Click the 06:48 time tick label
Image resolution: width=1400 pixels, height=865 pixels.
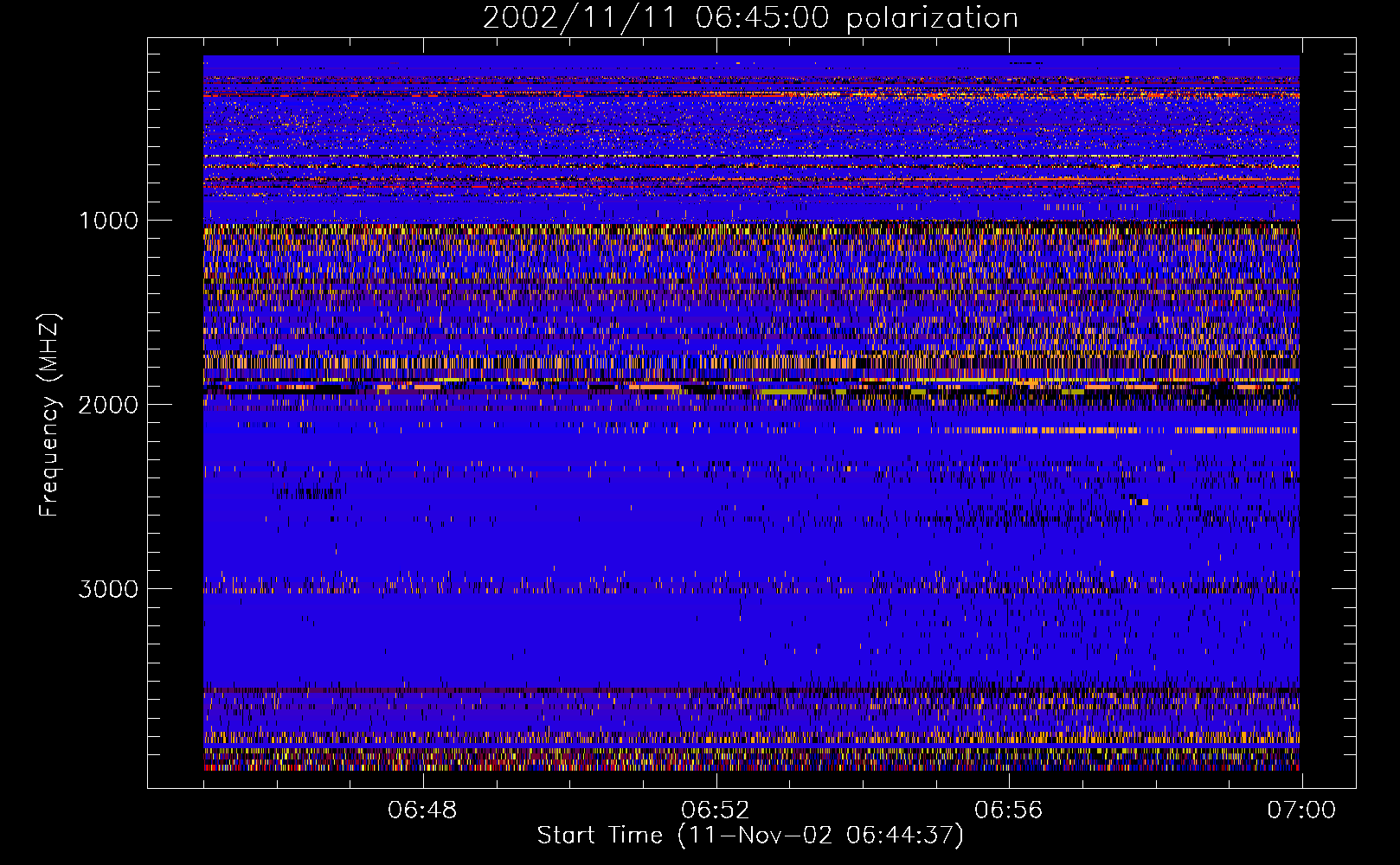pos(422,811)
